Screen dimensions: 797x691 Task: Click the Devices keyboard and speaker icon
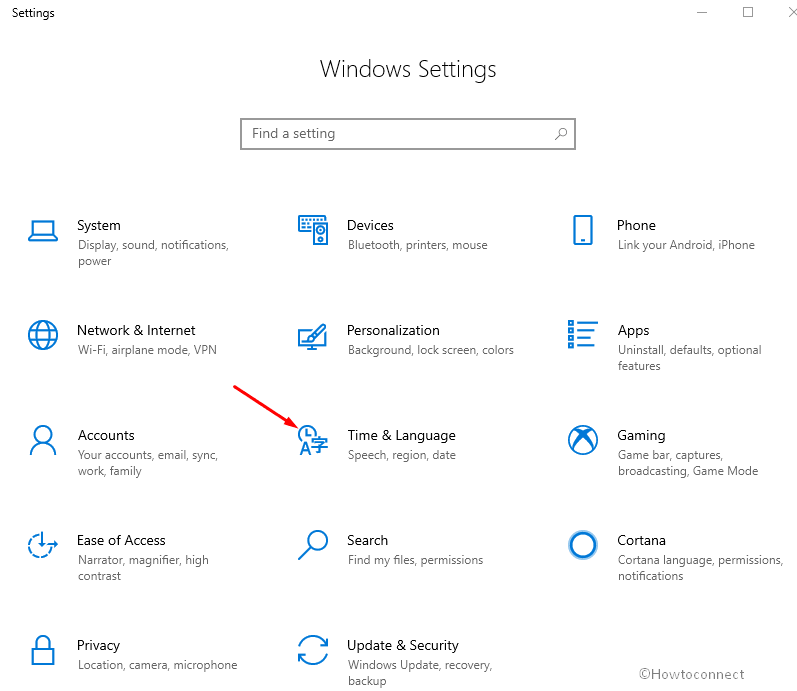point(313,230)
